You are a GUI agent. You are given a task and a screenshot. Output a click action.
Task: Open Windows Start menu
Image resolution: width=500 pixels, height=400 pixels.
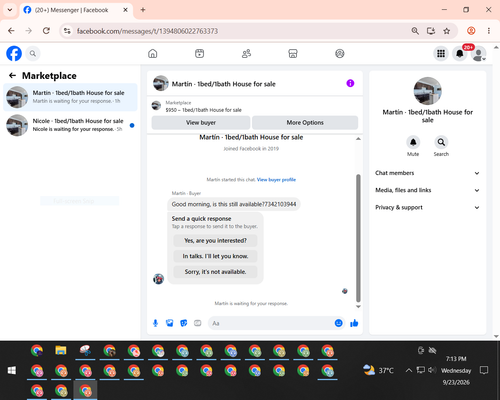[12, 370]
